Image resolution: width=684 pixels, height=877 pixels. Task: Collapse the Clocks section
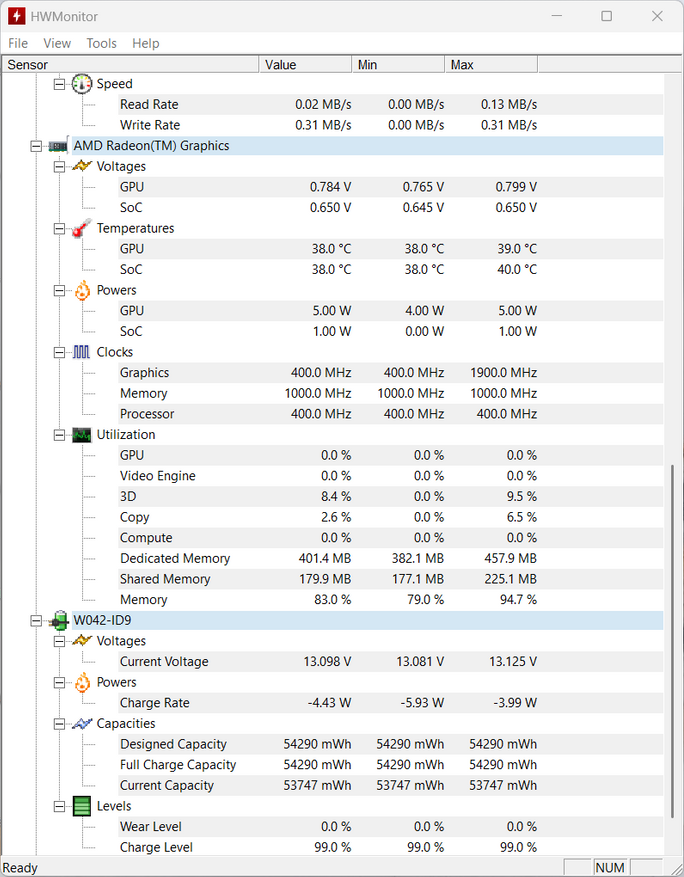59,352
